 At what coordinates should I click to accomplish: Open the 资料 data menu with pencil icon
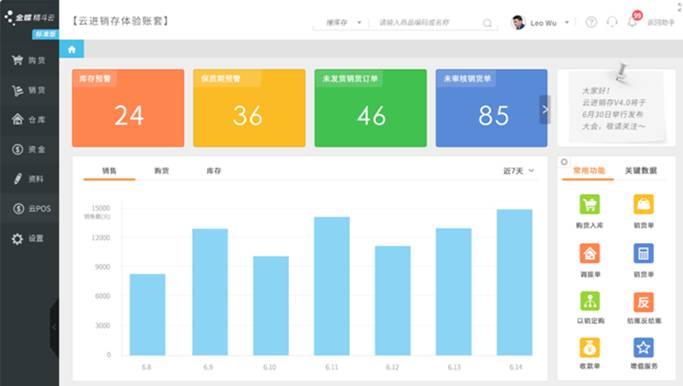tap(29, 179)
